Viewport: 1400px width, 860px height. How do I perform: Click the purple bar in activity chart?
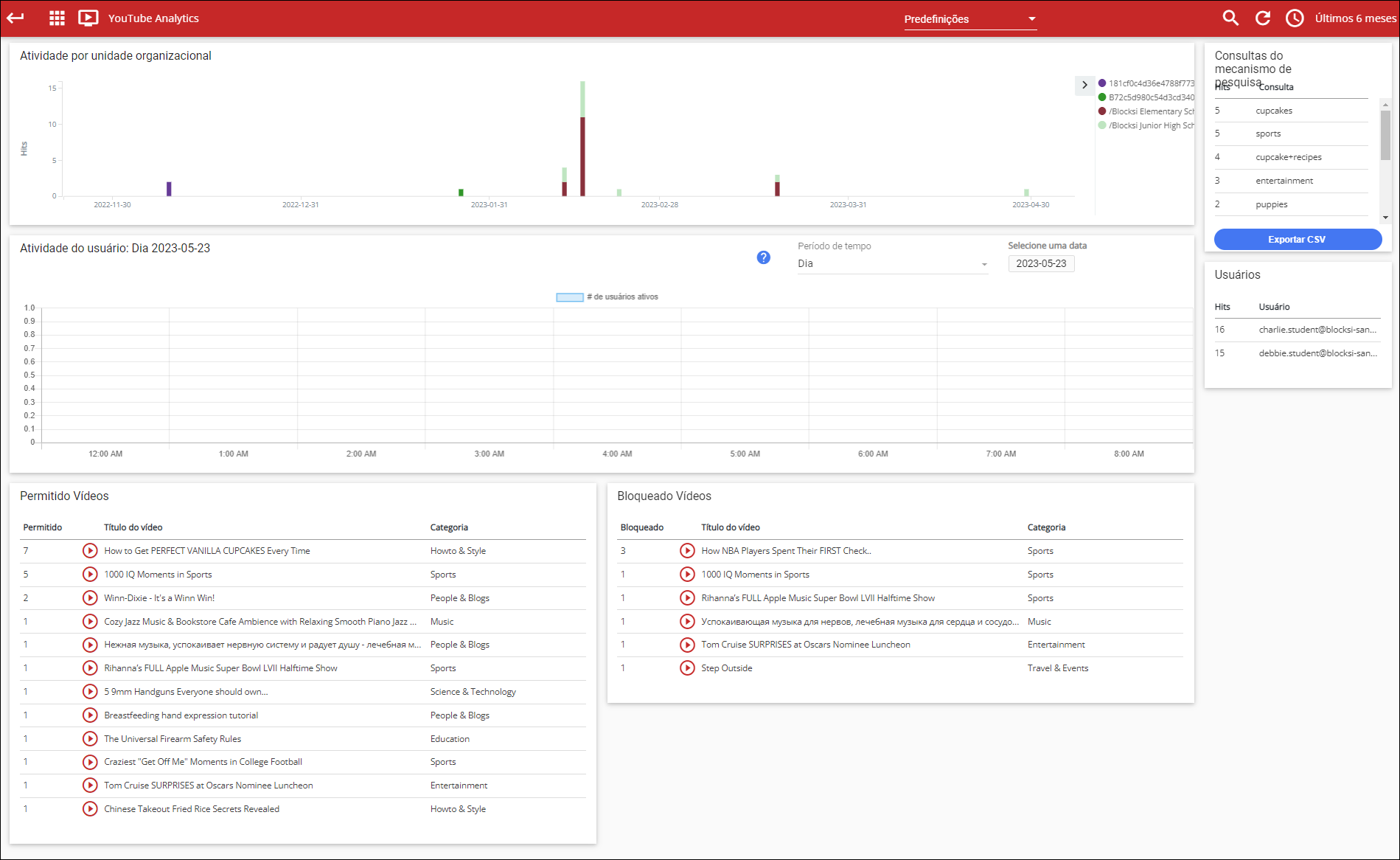[169, 189]
